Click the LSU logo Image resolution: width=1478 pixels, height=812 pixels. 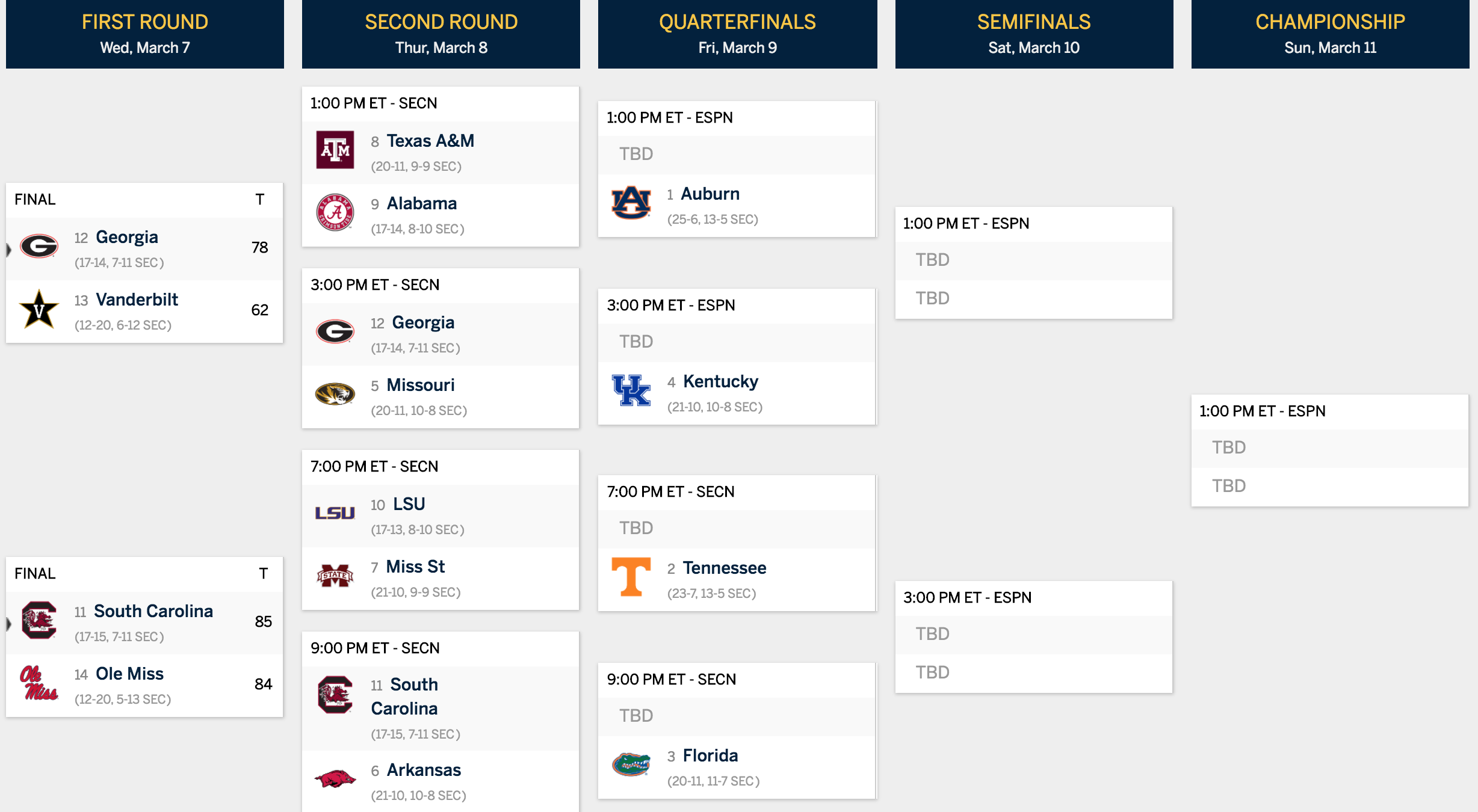(335, 513)
